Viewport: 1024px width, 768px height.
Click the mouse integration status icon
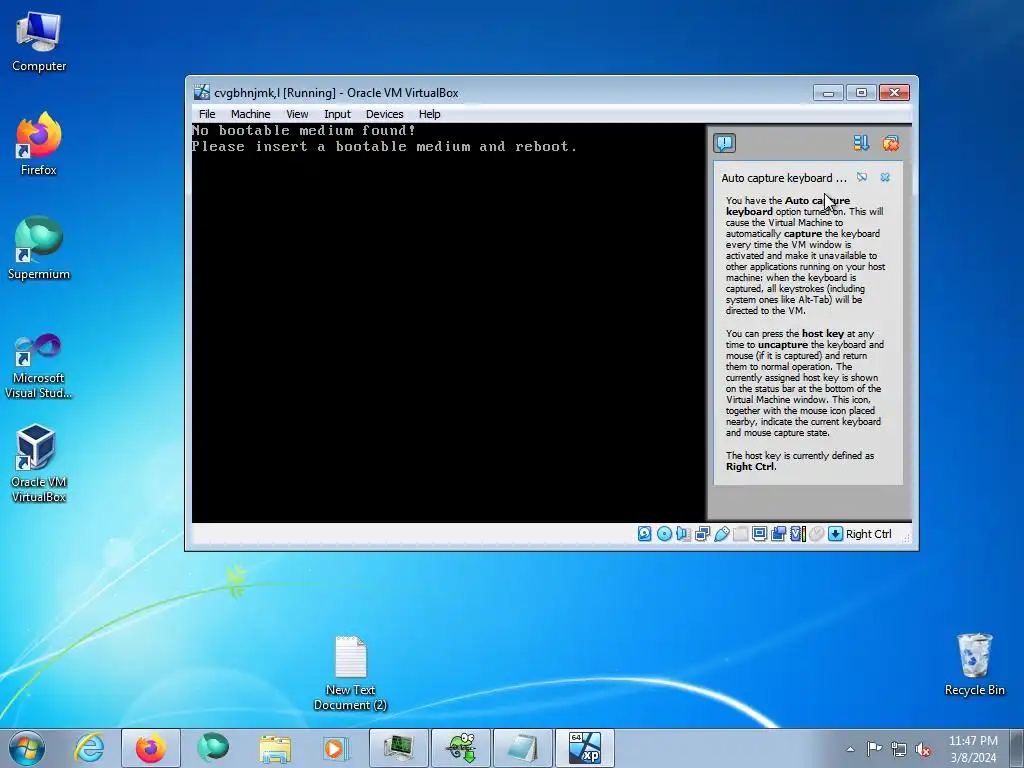point(816,534)
